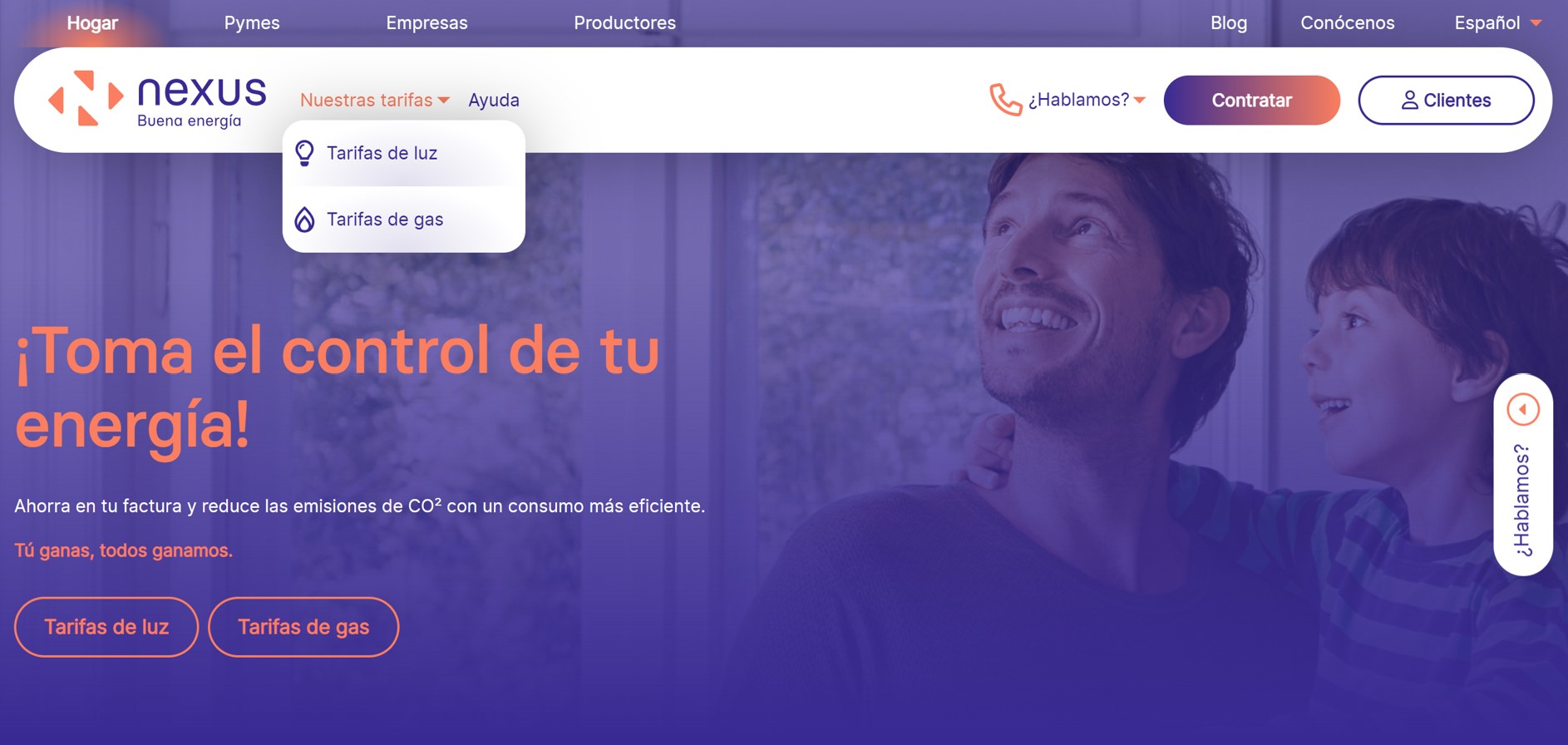Click the user icon in Clientes button

[1409, 101]
